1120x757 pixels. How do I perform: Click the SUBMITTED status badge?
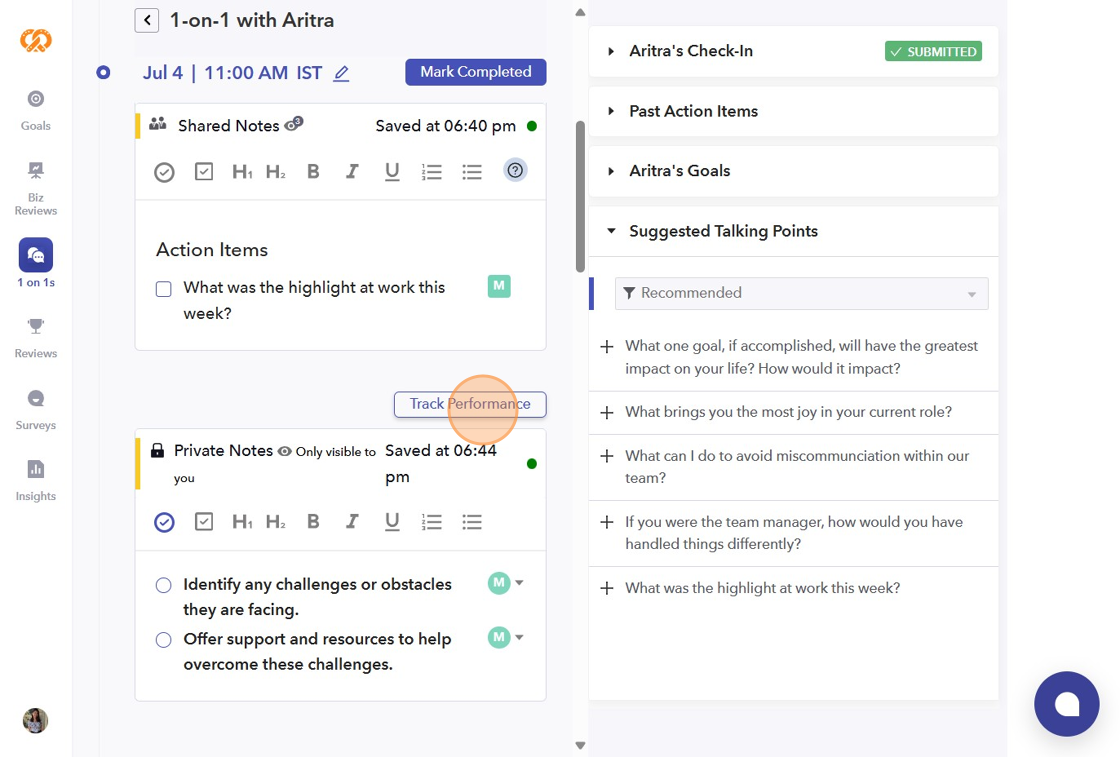[934, 51]
